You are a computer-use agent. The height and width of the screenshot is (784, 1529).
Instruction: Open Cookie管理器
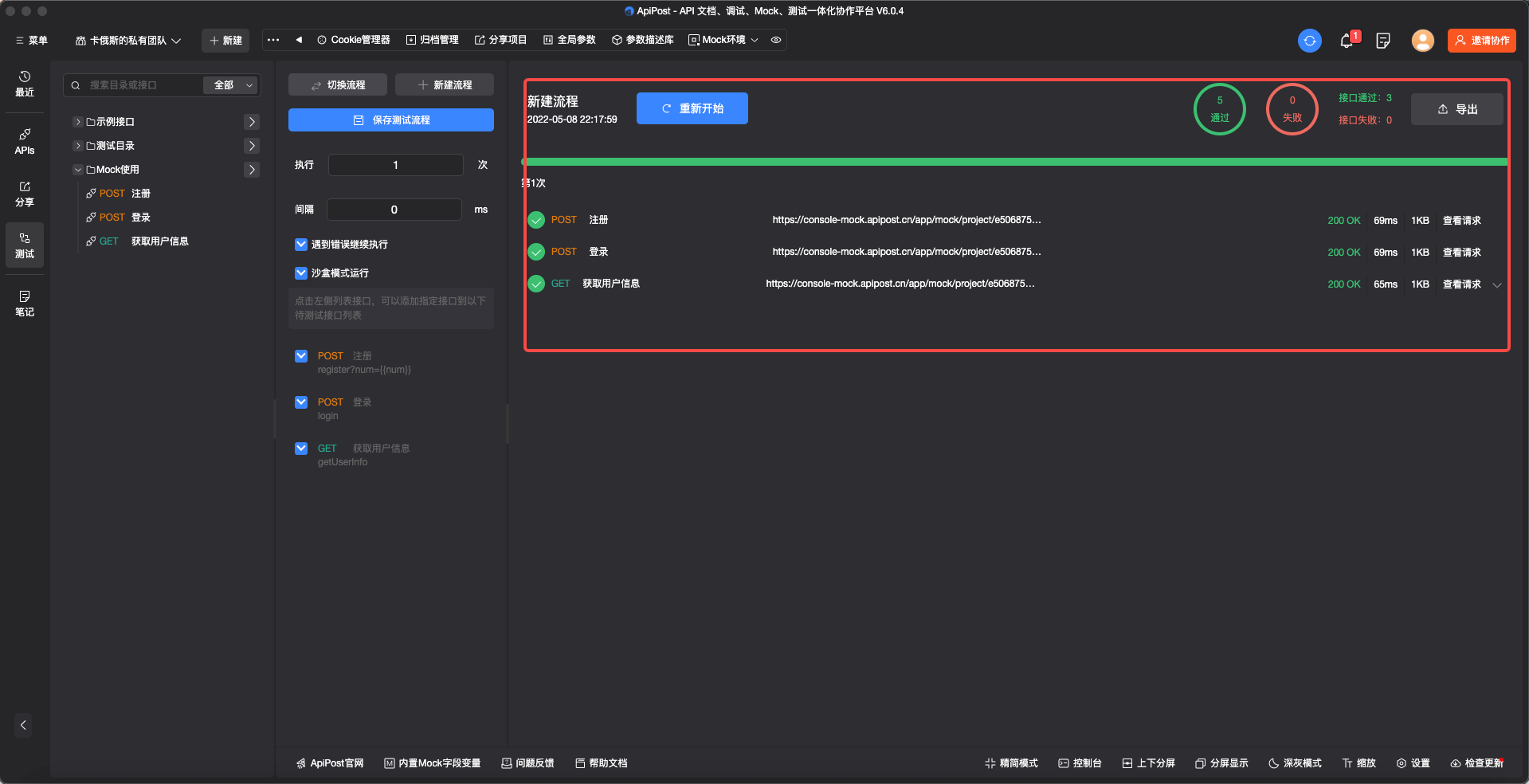354,40
